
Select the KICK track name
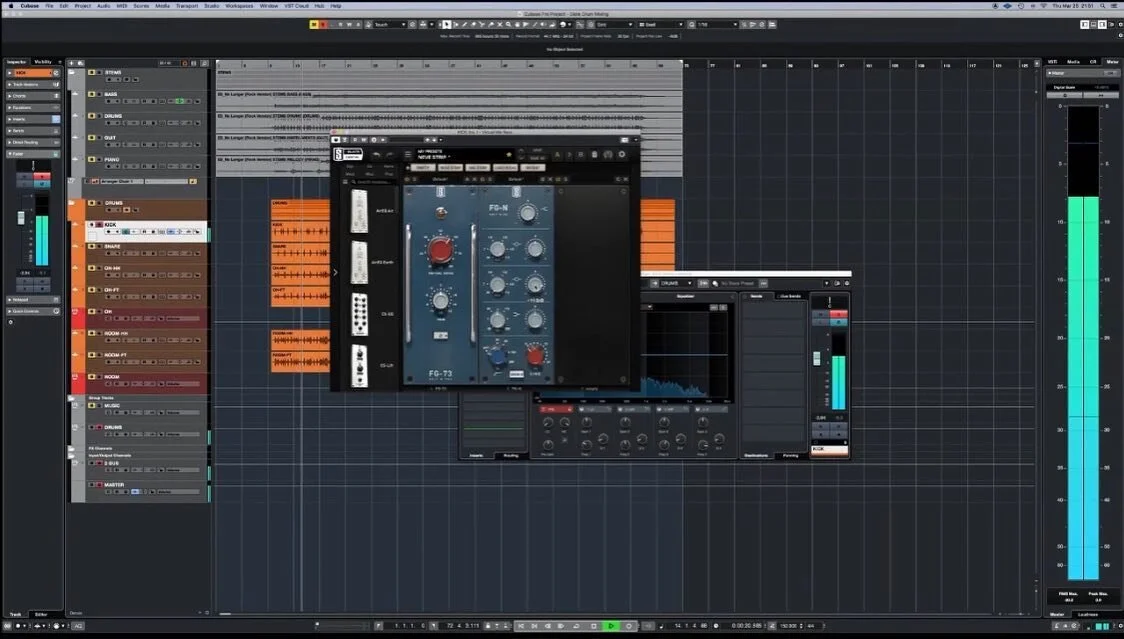110,224
